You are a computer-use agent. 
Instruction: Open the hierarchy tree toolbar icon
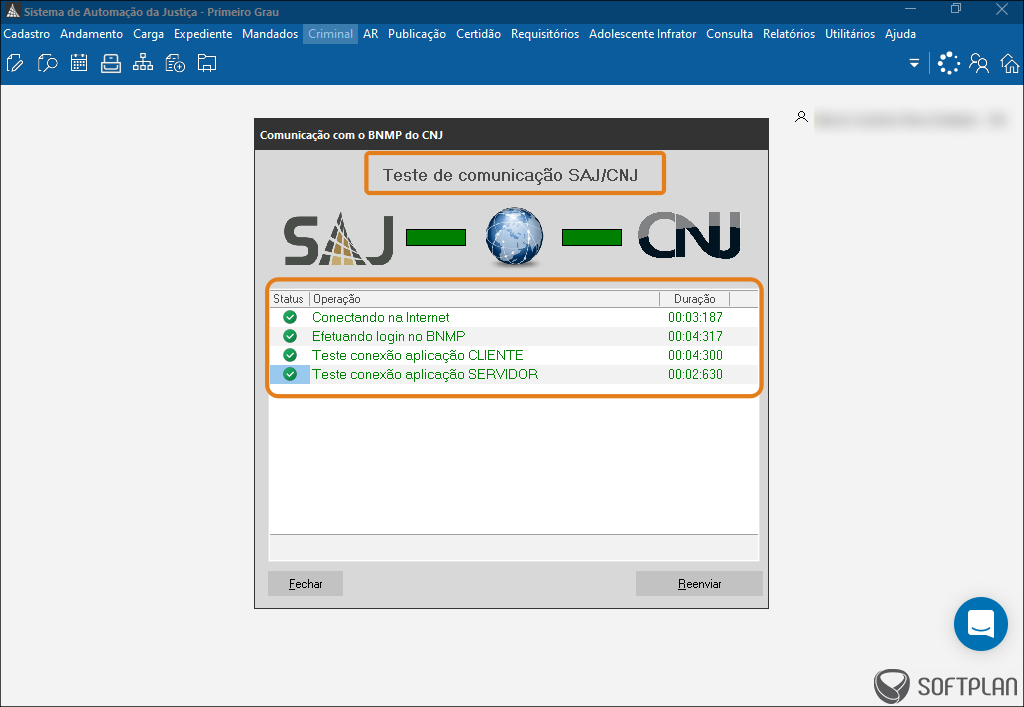click(142, 63)
